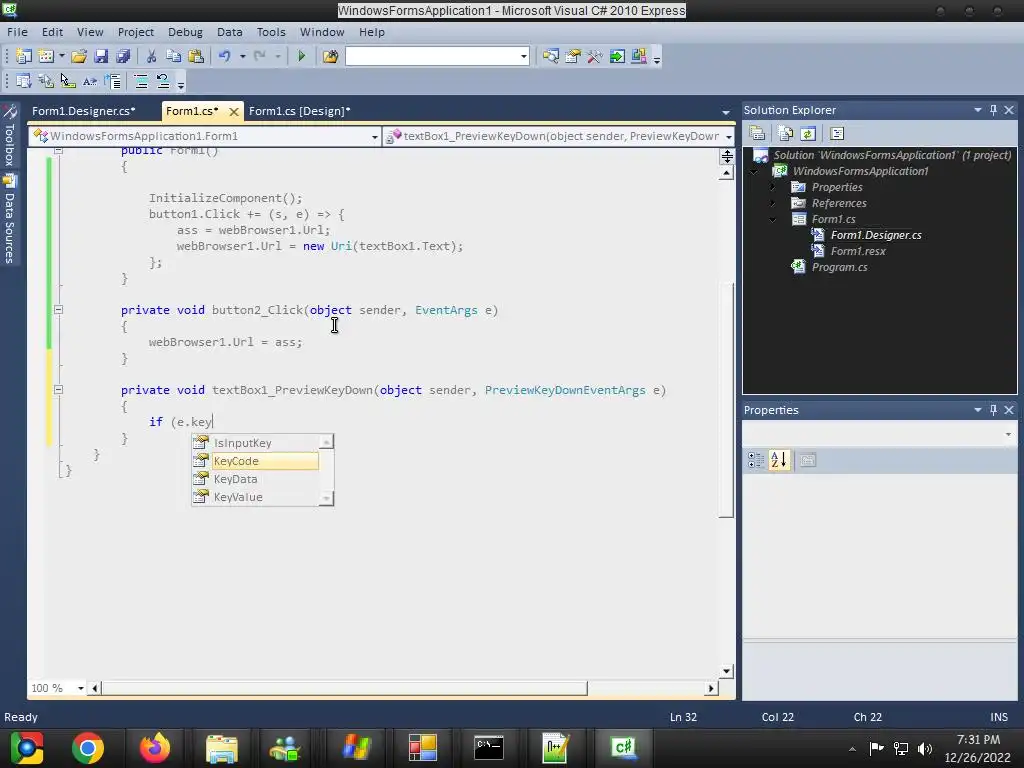The height and width of the screenshot is (768, 1024).
Task: Click the Add New Item toolbar icon
Action: pyautogui.click(x=46, y=57)
